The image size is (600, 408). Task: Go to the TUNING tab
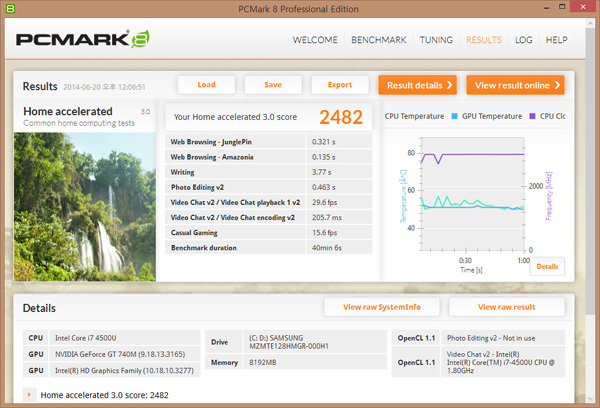tap(436, 41)
